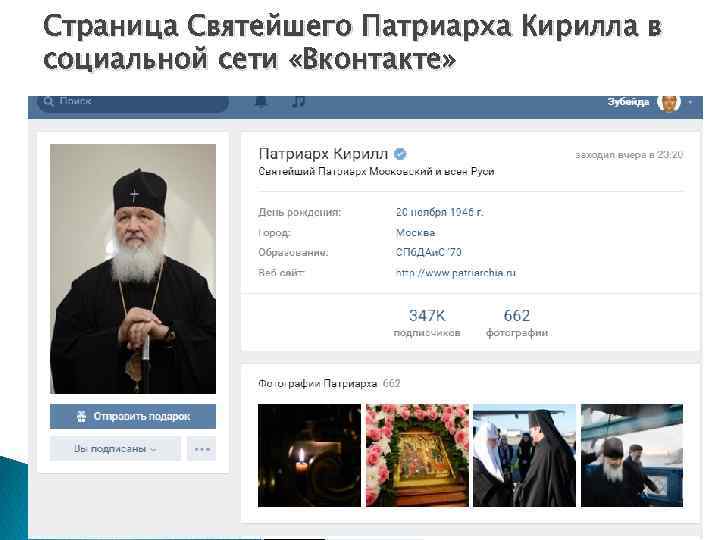Open the user avatar in header

point(669,102)
